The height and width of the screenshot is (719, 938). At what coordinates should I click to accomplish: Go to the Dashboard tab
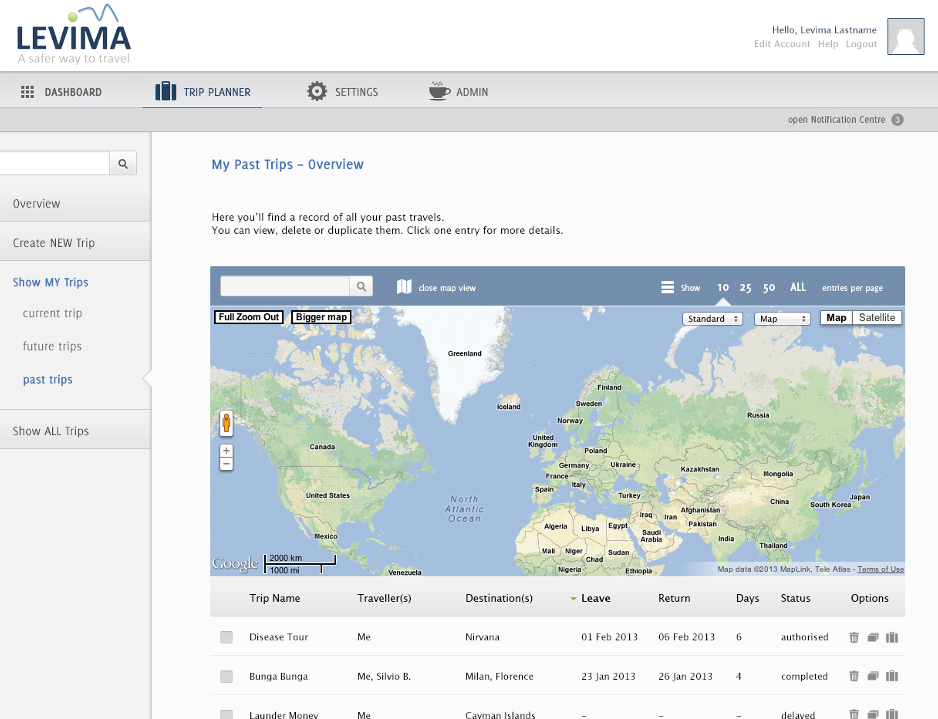62,92
